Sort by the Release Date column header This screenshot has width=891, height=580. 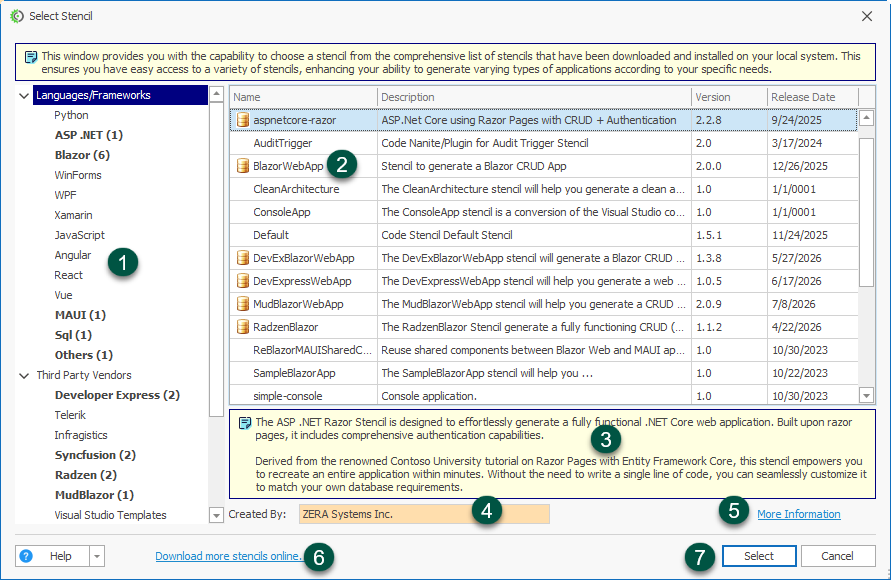(813, 97)
